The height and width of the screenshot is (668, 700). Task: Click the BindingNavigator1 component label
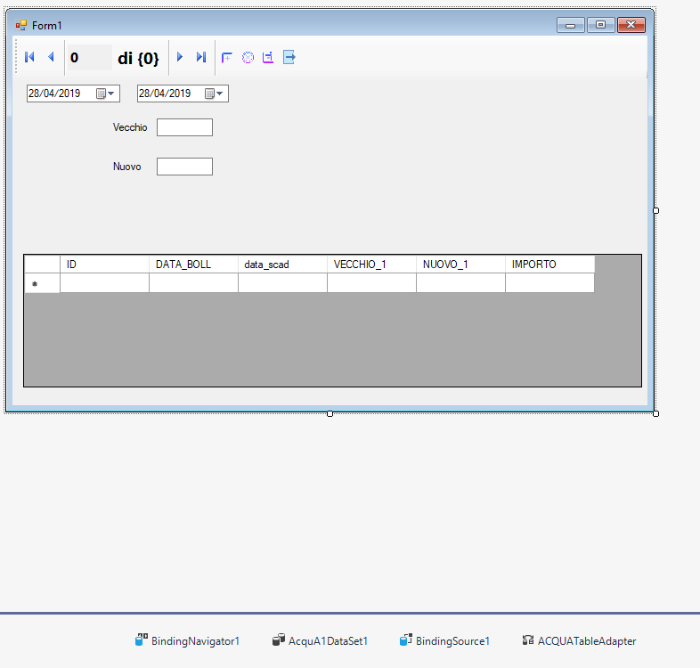(195, 641)
